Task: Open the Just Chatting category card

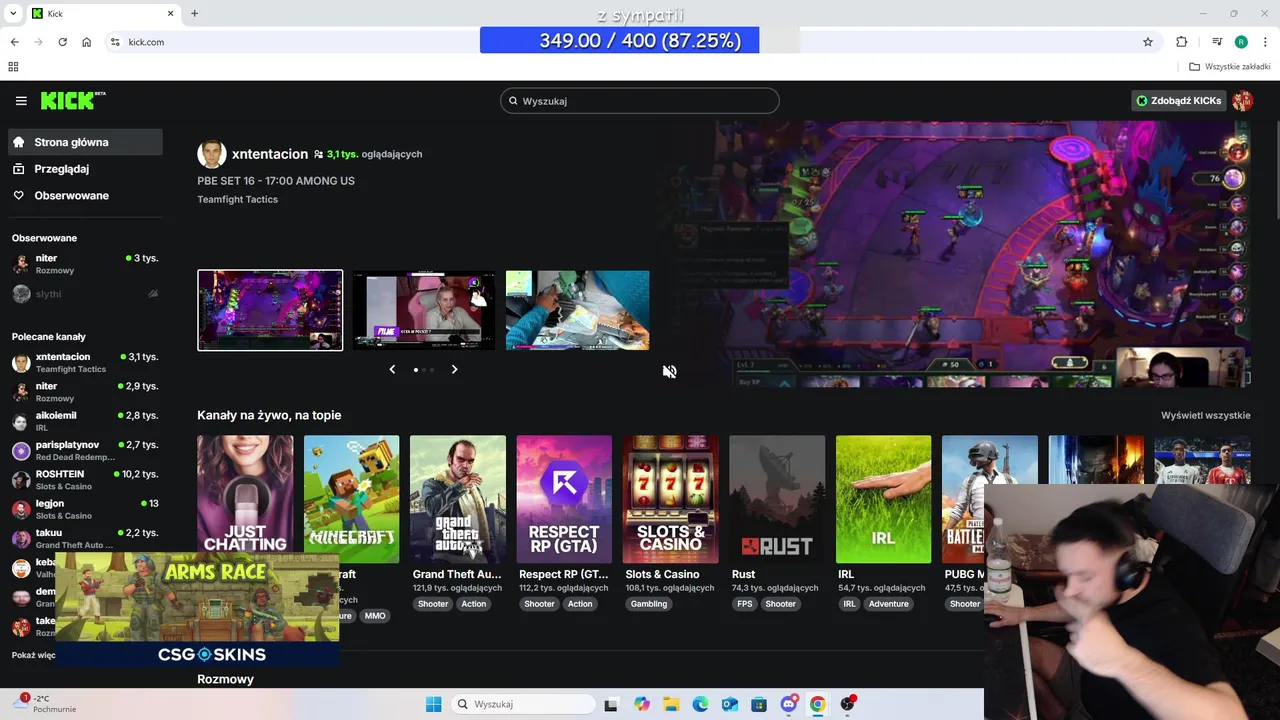Action: pyautogui.click(x=245, y=499)
